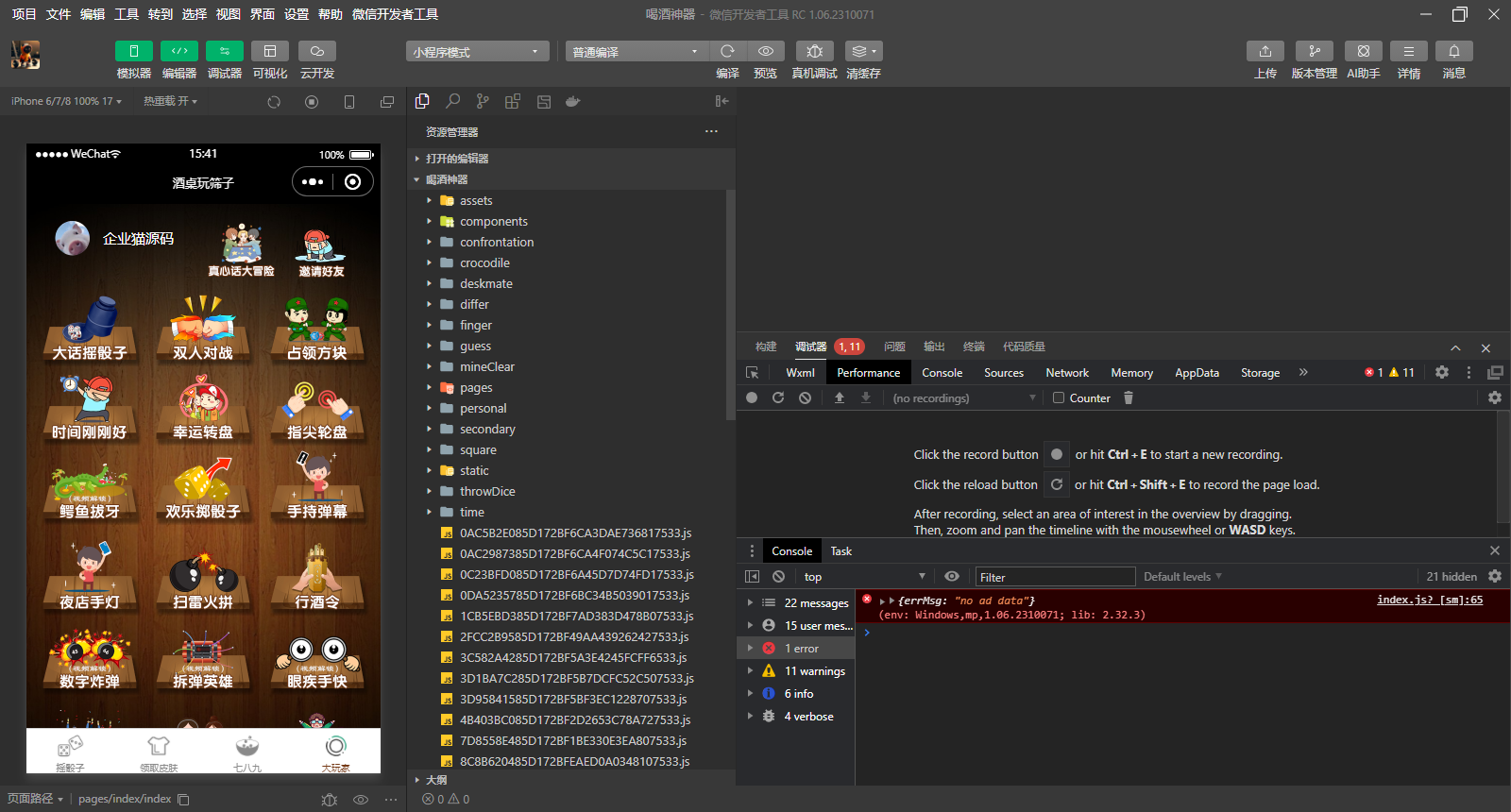Open real device debugging icon

pos(814,51)
